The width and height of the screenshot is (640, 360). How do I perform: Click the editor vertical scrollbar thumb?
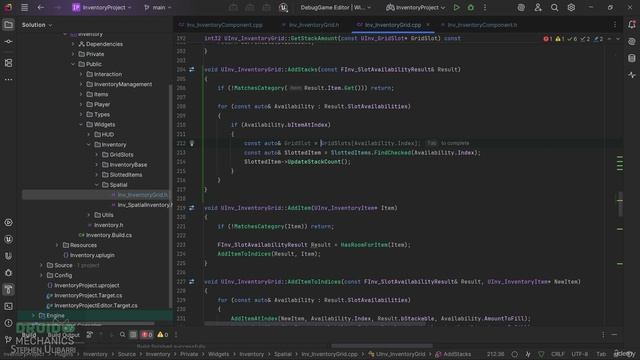(x=620, y=204)
